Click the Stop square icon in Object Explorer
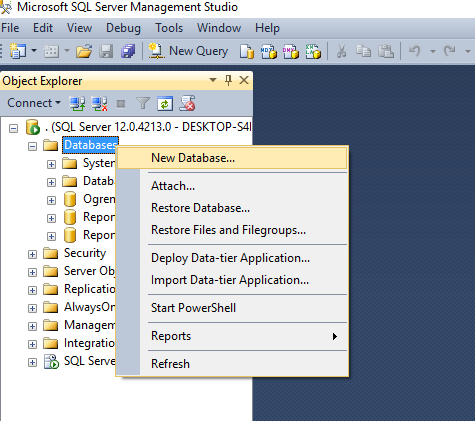Viewport: 475px width, 421px height. (121, 104)
